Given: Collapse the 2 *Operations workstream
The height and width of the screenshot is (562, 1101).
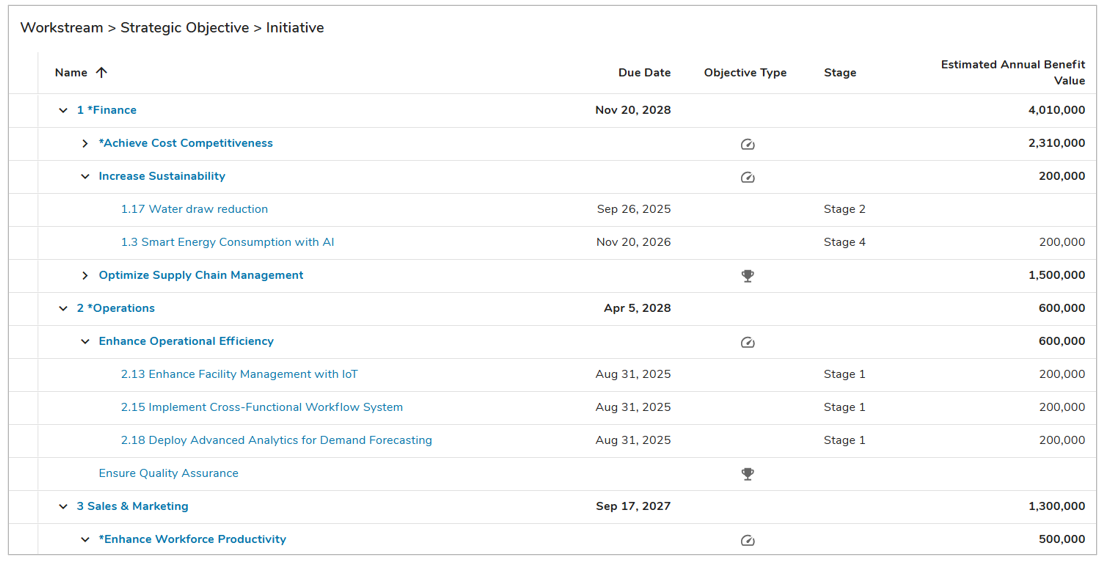Looking at the screenshot, I should [x=63, y=309].
